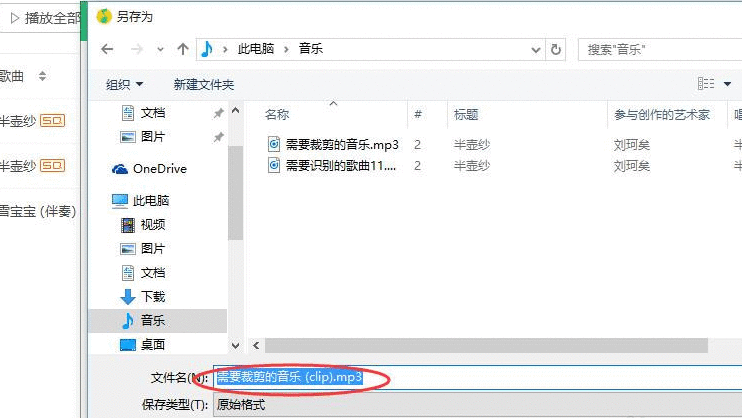Click 半壶纱 title for 需要识别的歌曲11 row
The image size is (742, 418).
click(x=471, y=166)
